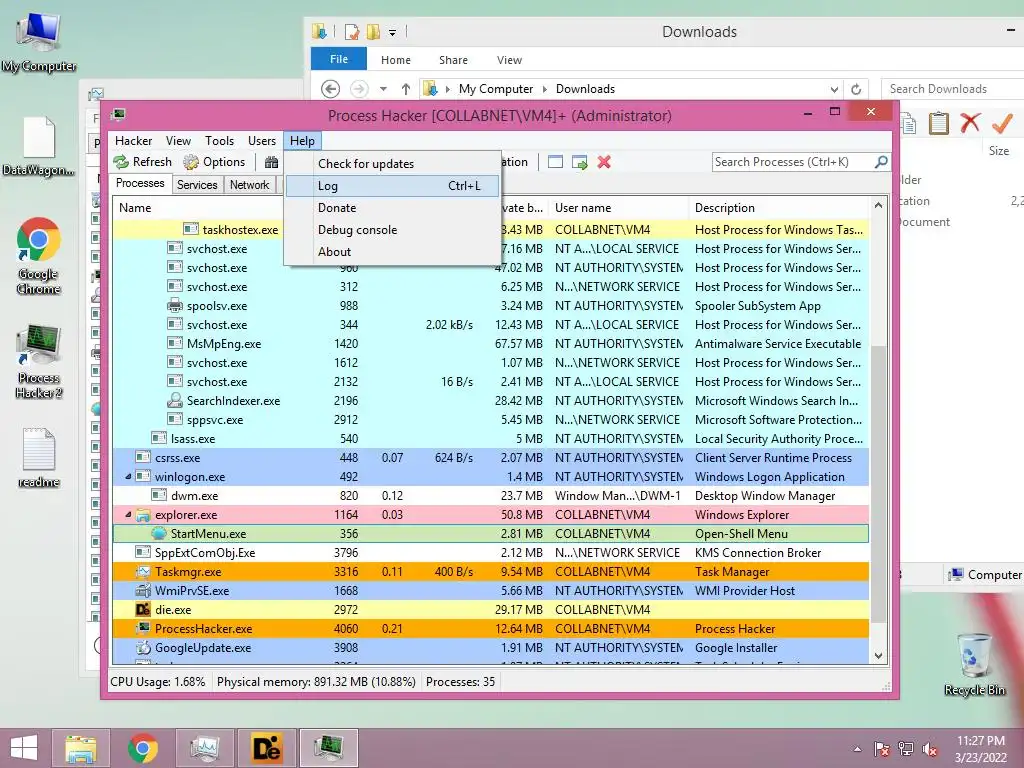This screenshot has height=768, width=1024.
Task: Open Options gear icon in Process Hacker toolbar
Action: [x=191, y=162]
